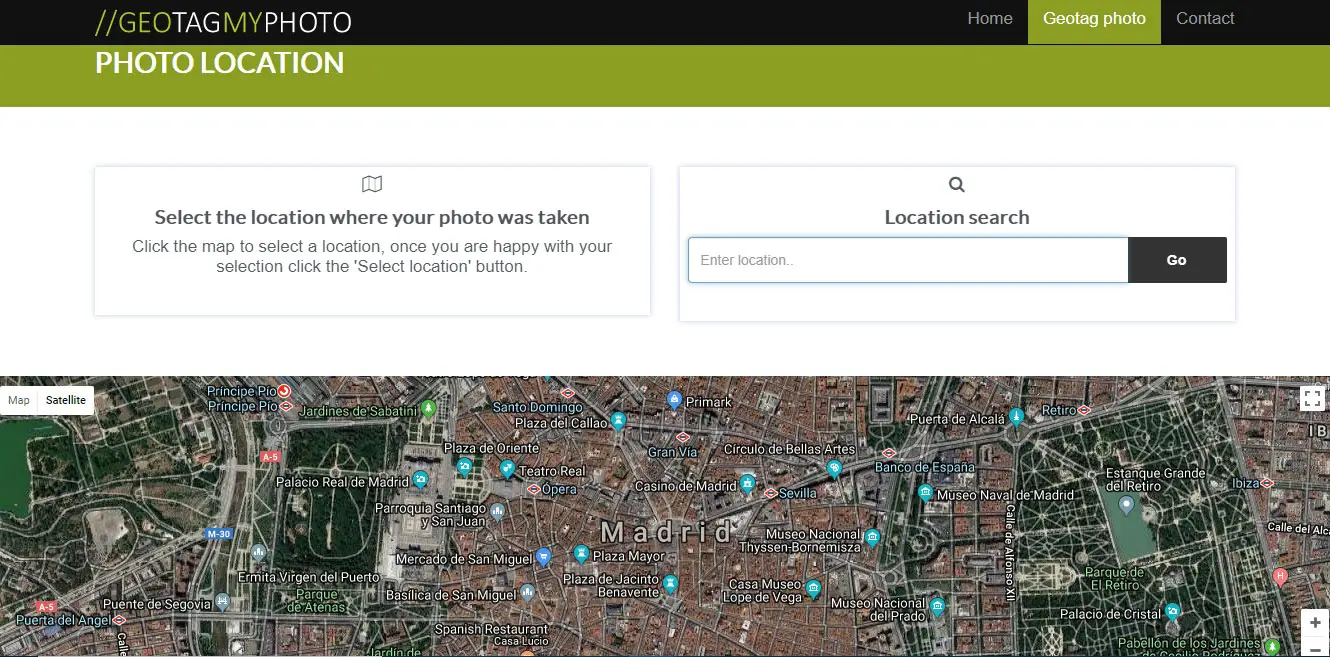The image size is (1330, 657).
Task: Click the Parroquia Santiago y San Juan marker
Action: point(496,512)
